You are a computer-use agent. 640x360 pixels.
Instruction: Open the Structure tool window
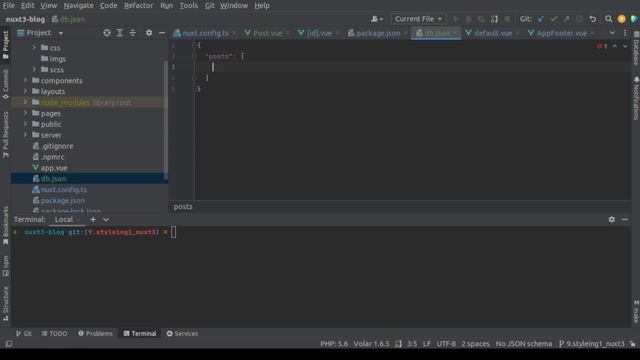[5, 303]
